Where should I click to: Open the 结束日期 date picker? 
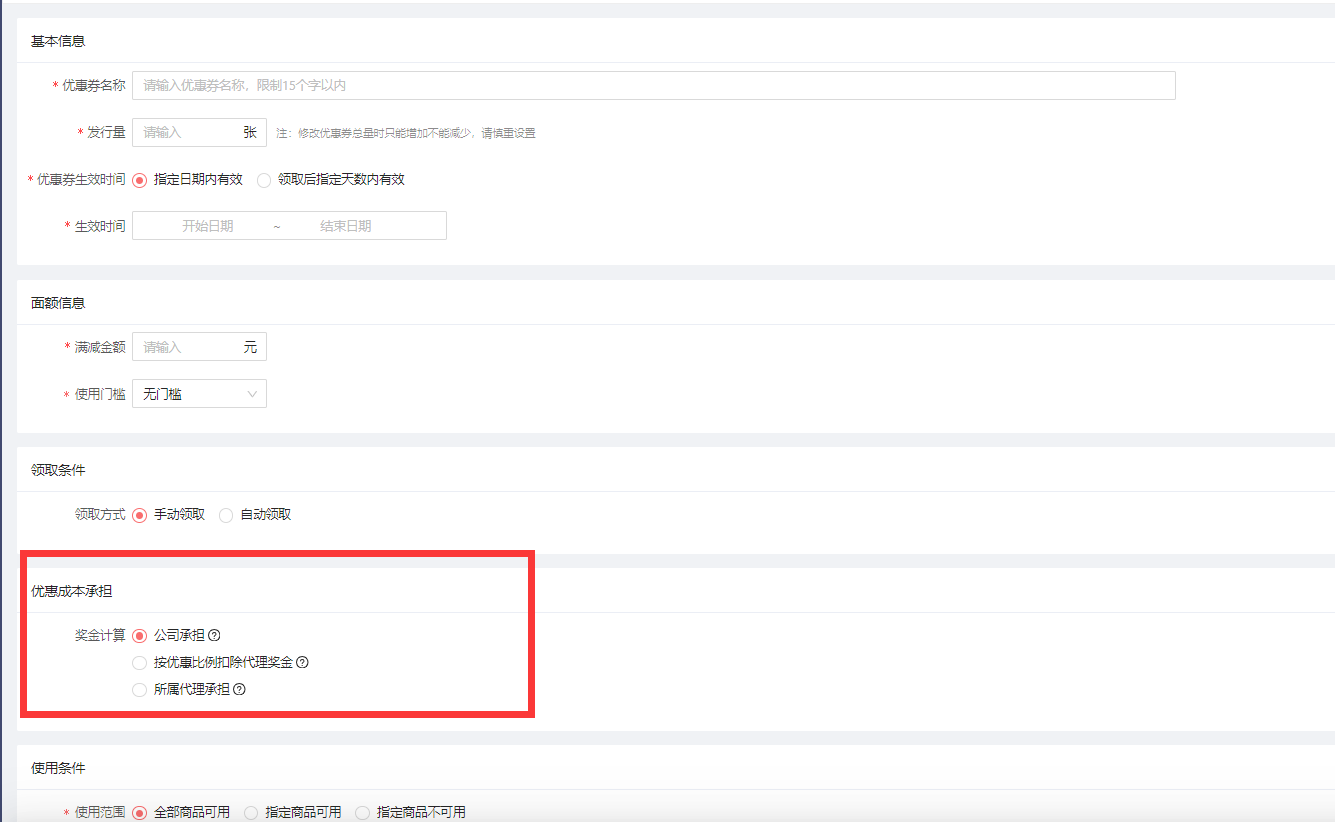[x=346, y=226]
